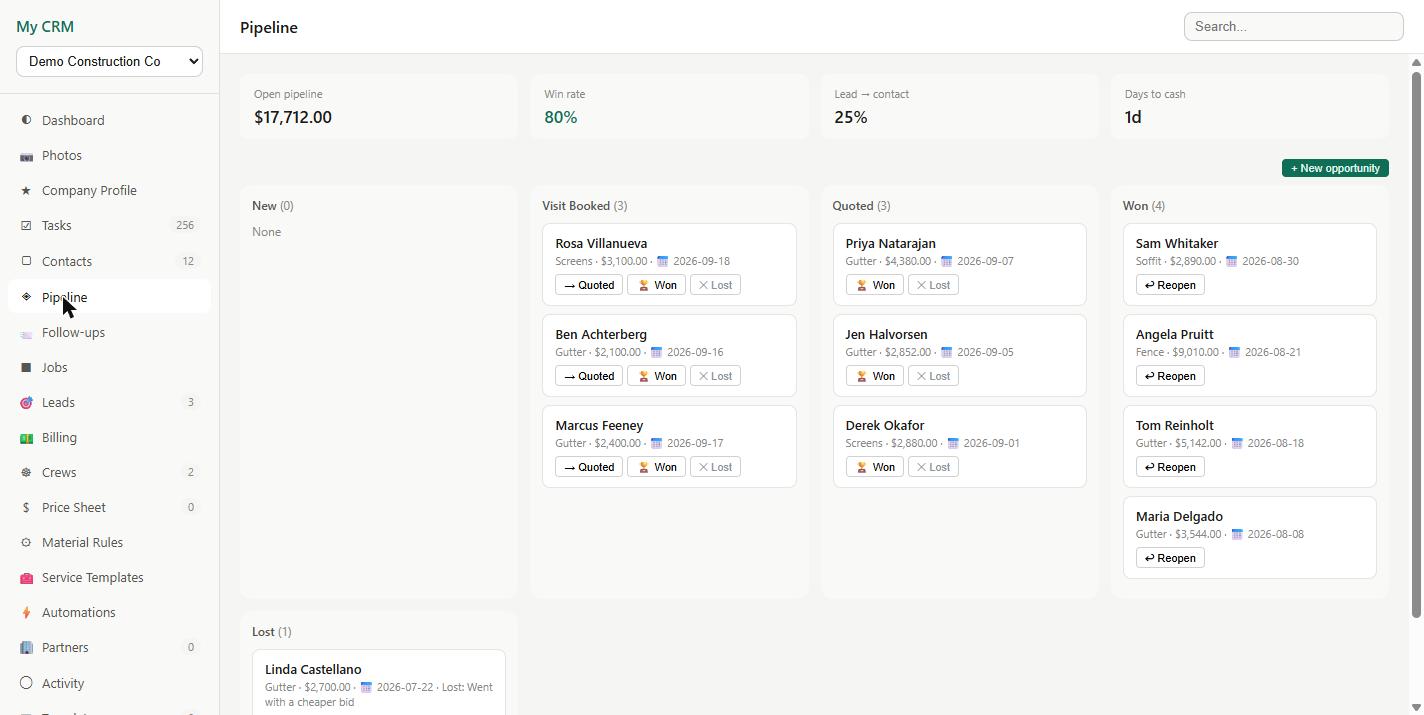The width and height of the screenshot is (1424, 715).
Task: Click the My CRM logo title
Action: pyautogui.click(x=45, y=27)
